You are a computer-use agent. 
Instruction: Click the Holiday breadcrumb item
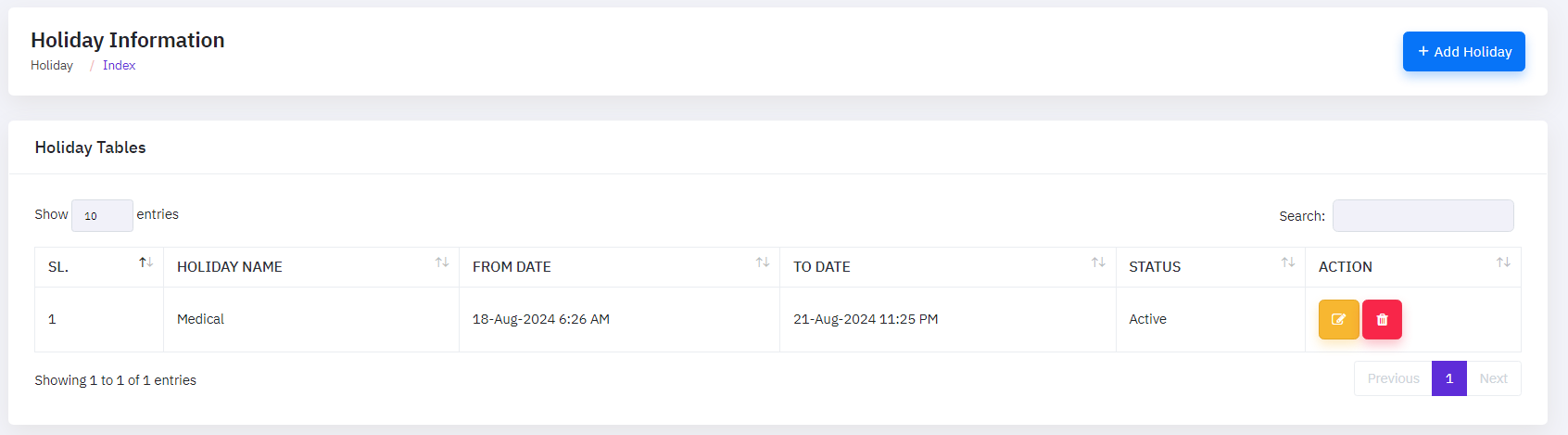(52, 65)
